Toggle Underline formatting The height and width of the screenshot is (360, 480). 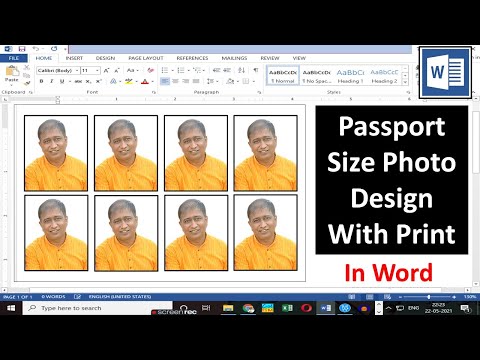coord(62,81)
